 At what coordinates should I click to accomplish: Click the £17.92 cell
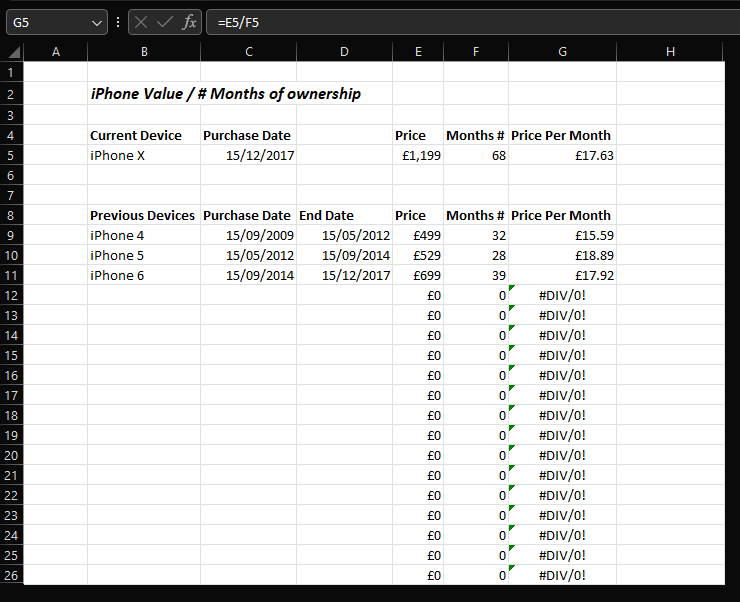pos(562,276)
